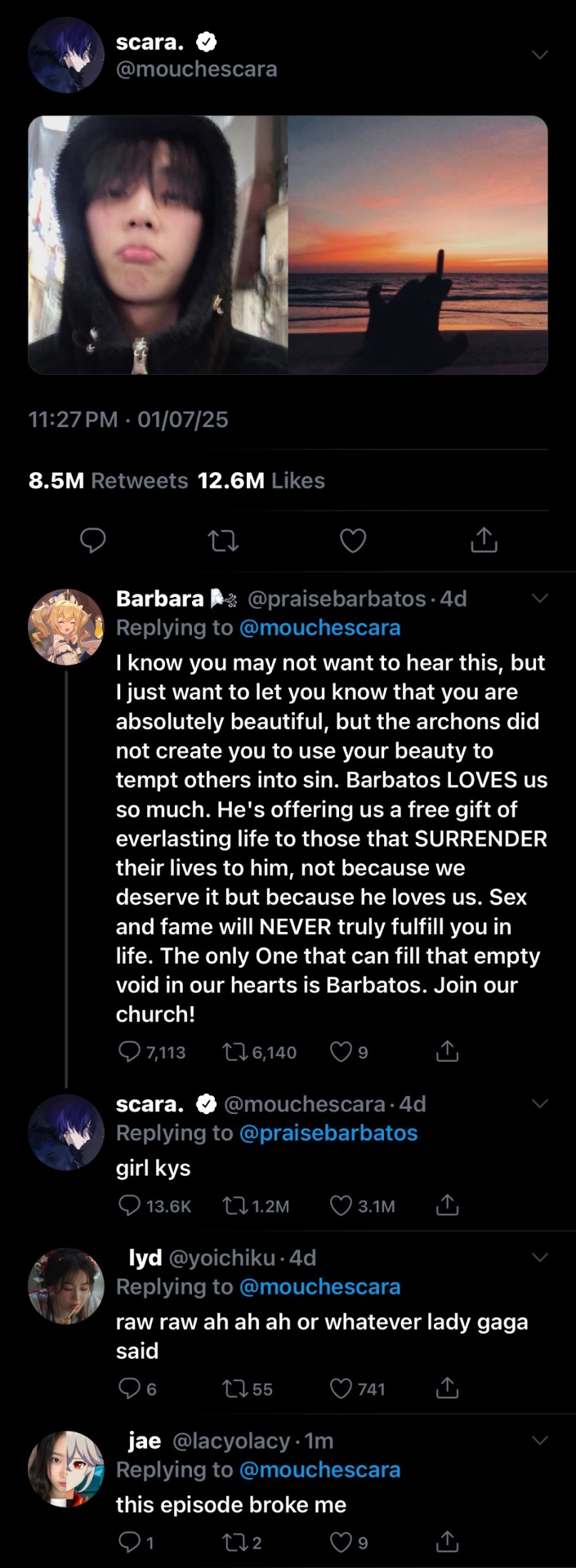Retweet the "girl kys" reply
The image size is (576, 1568).
tap(234, 1205)
